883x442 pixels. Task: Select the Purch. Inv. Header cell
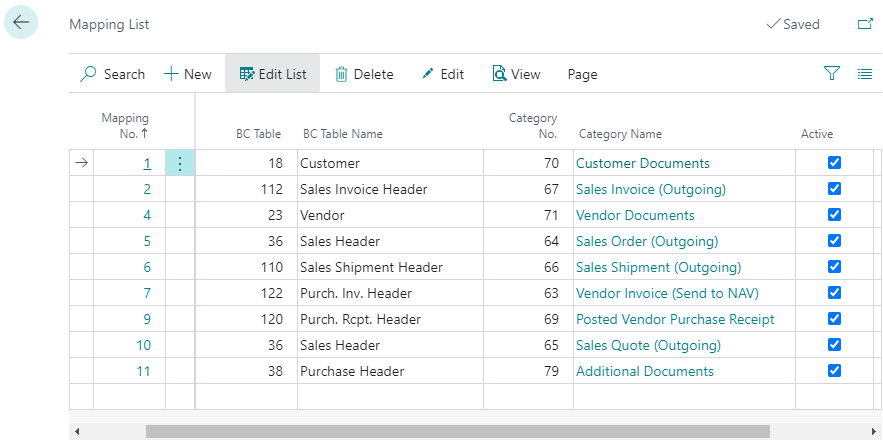[356, 293]
